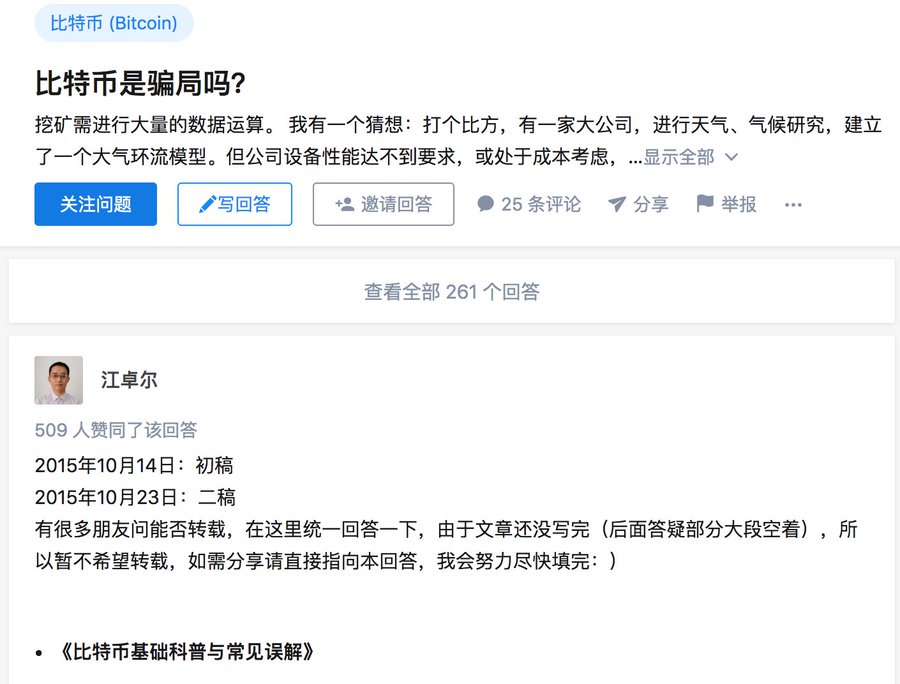Open author name 江卓尔
900x684 pixels.
pos(129,380)
